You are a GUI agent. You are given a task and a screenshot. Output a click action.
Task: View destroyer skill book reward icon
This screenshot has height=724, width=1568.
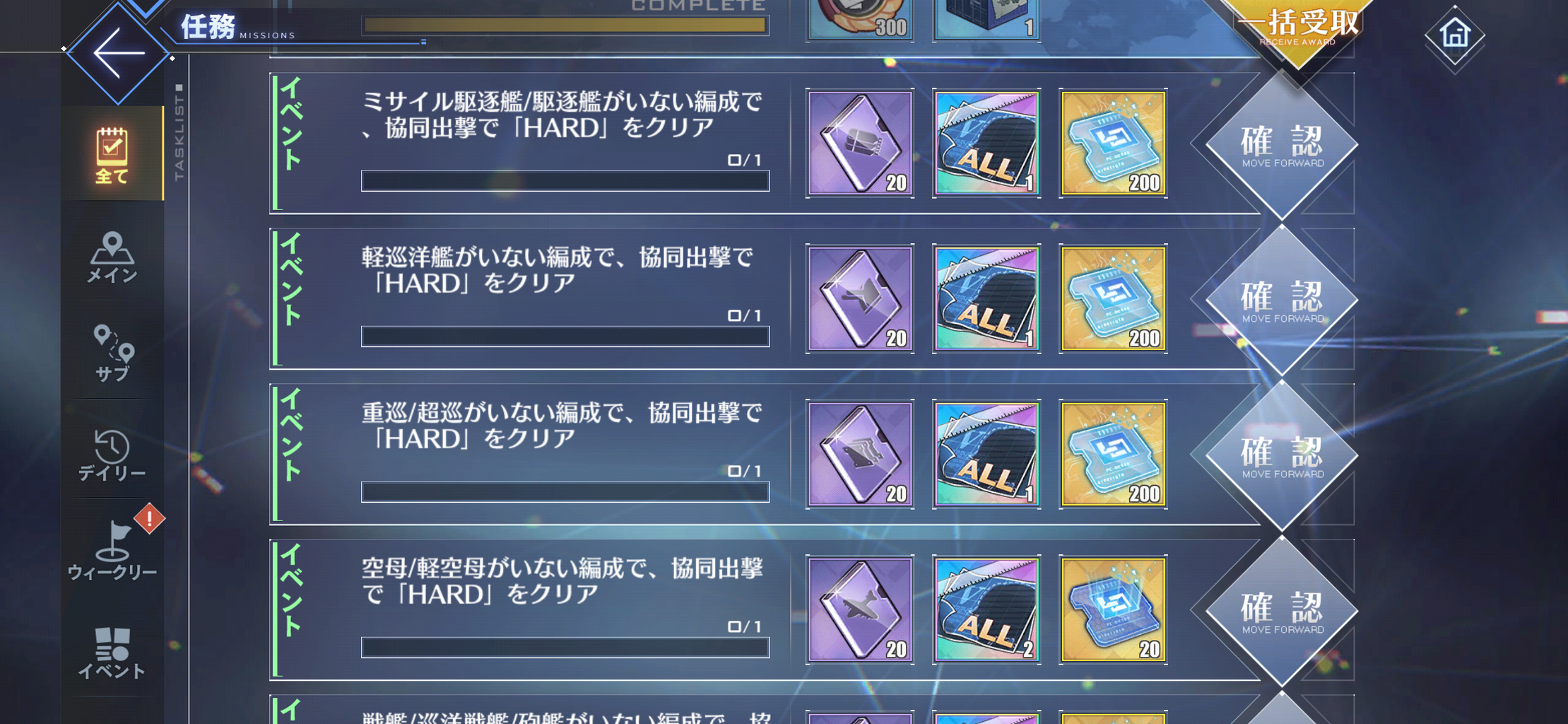point(860,143)
